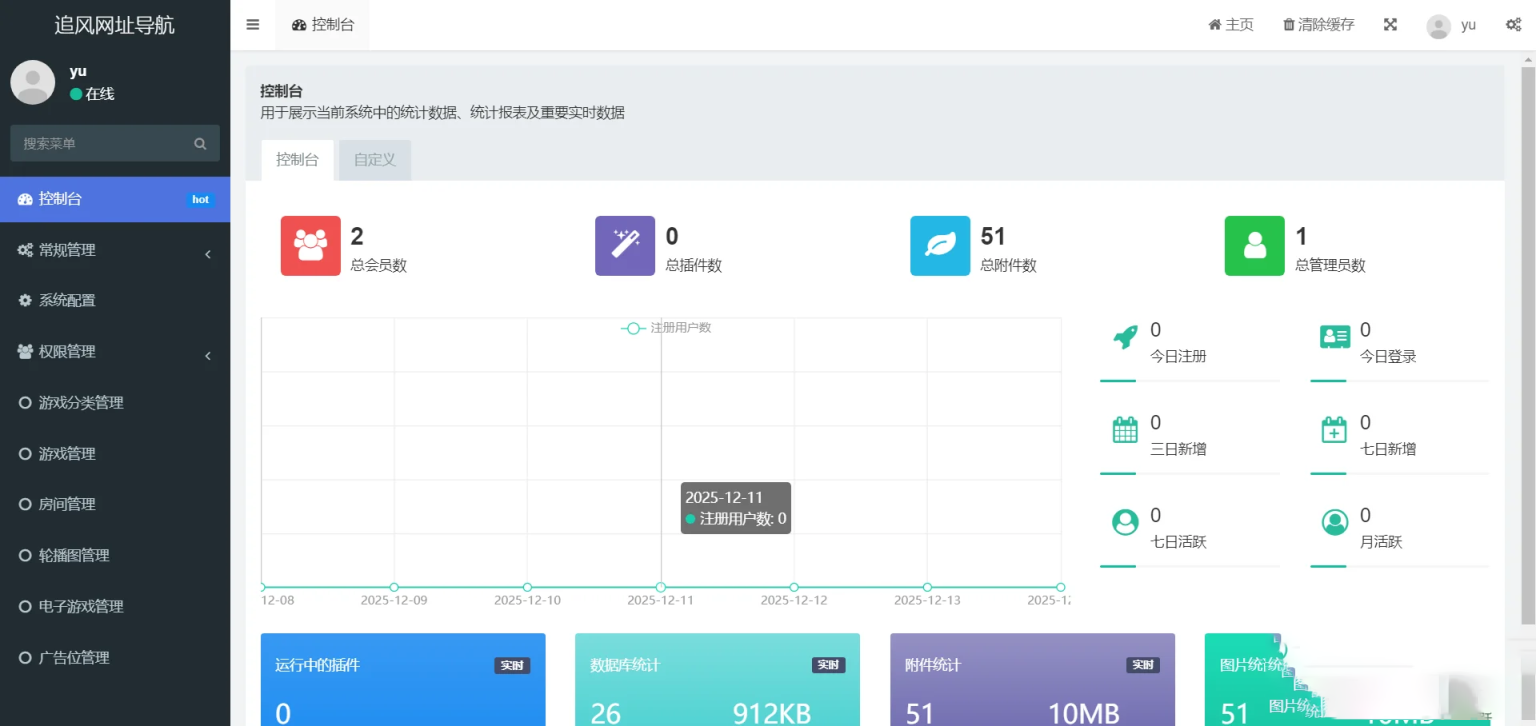Click the 2025-12-12 data point on chart
Screen dimensions: 1536x726
tap(794, 587)
